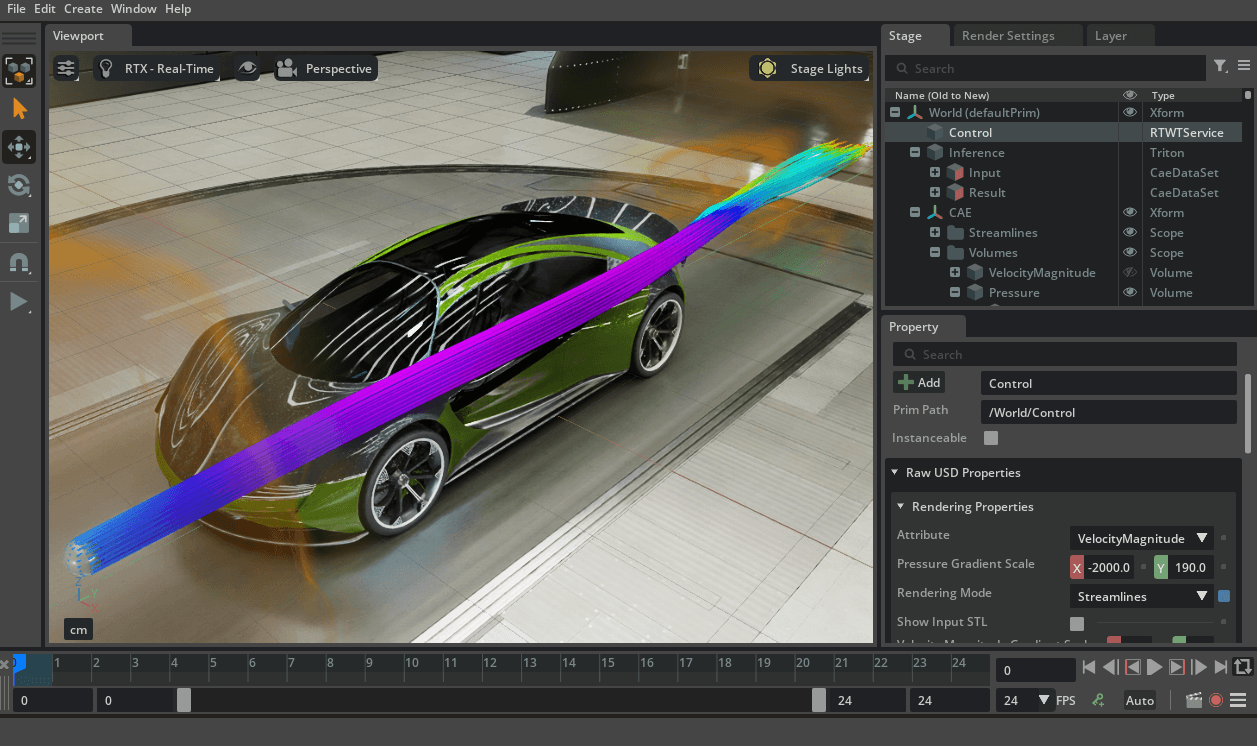Screen dimensions: 1257x746
Task: Enable the snap magnet tool
Action: 19,262
